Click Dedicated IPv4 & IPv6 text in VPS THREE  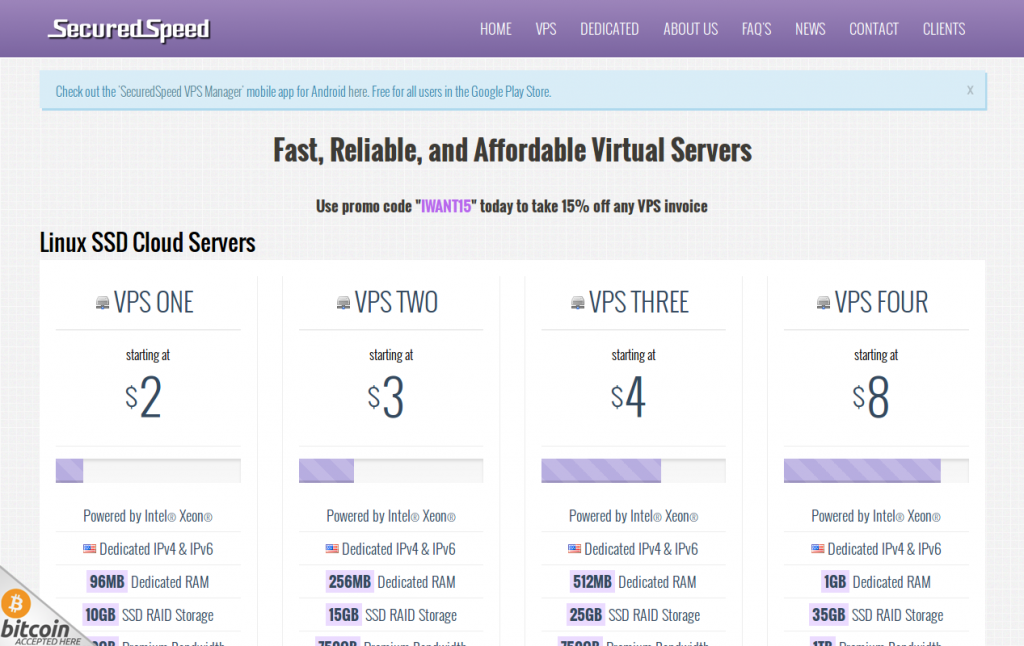[641, 549]
